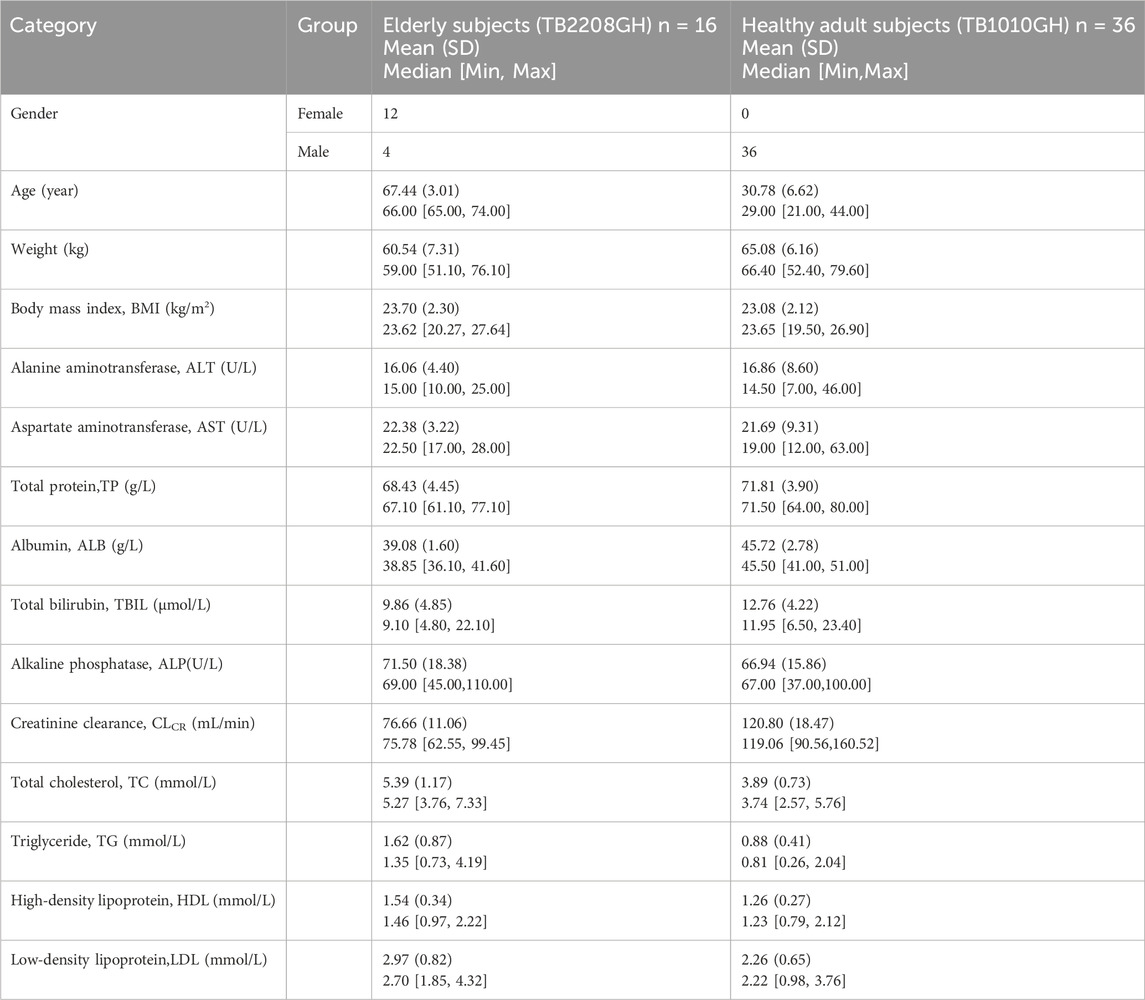The width and height of the screenshot is (1145, 1000).
Task: Click the Female group cell
Action: tap(320, 114)
